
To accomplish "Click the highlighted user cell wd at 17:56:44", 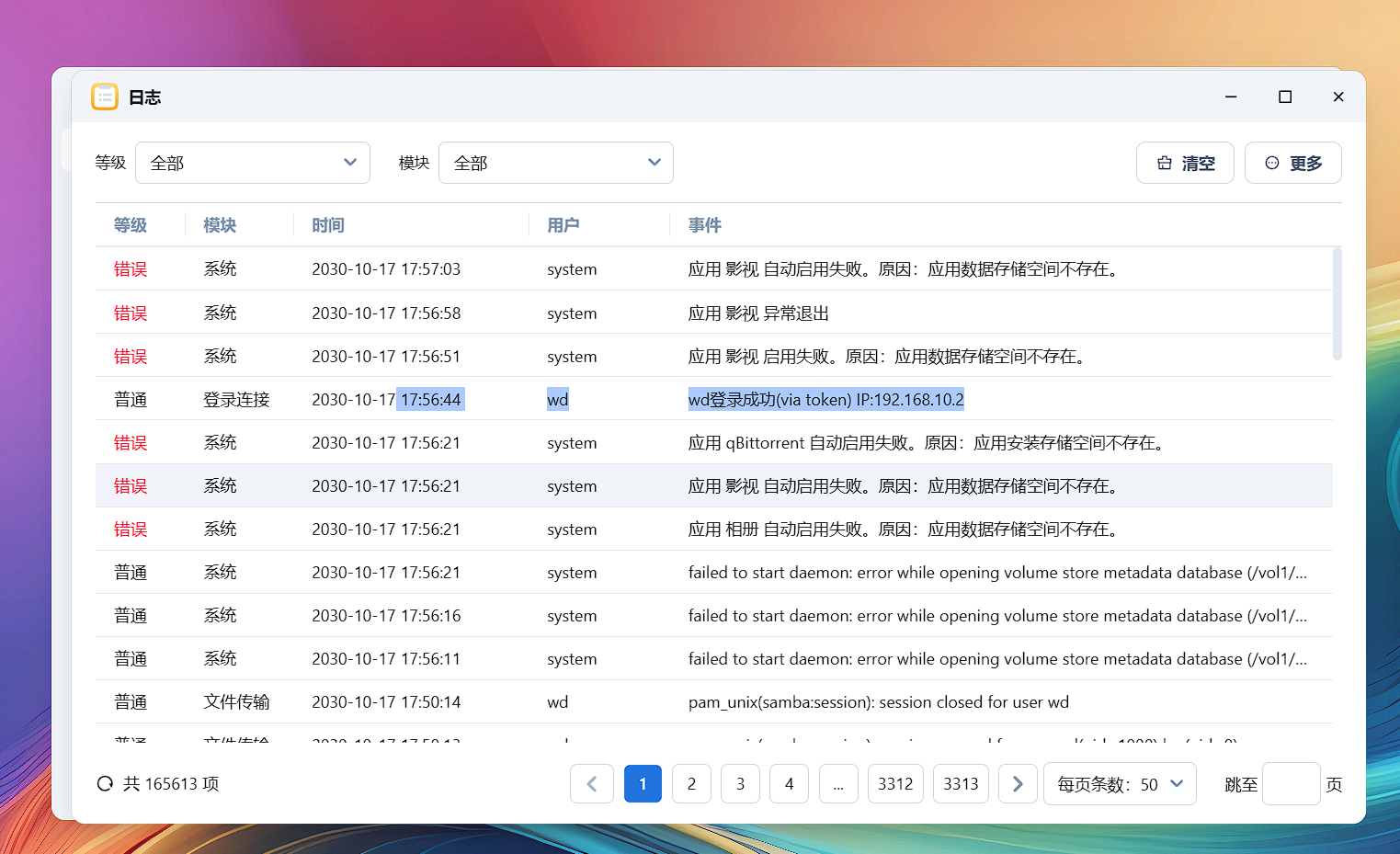I will 558,399.
